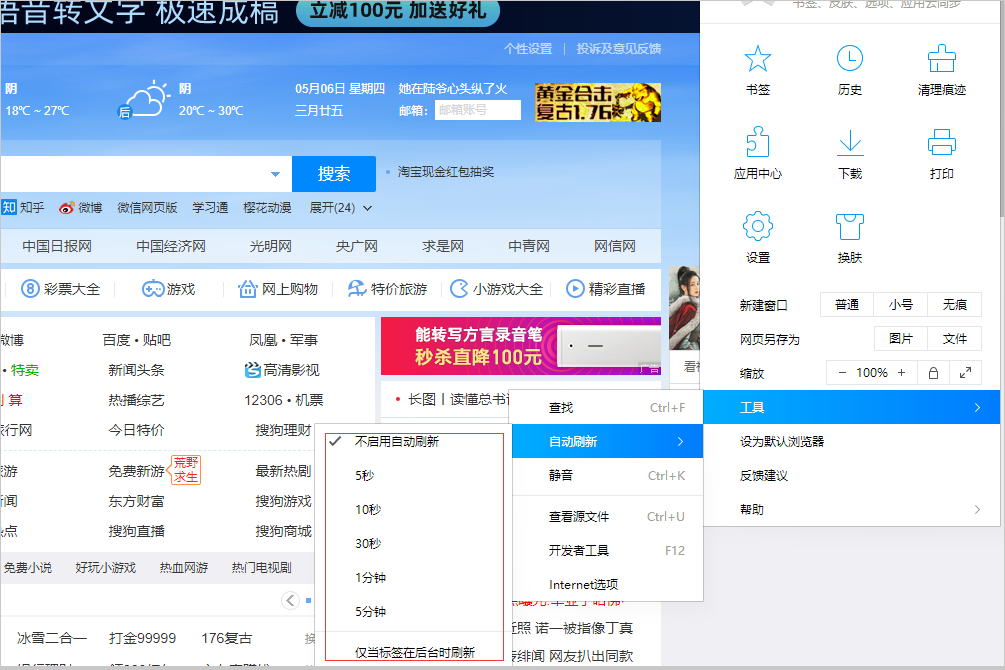Click the 中国日报网 news link
Viewport: 1005px width, 670px height.
tap(57, 246)
